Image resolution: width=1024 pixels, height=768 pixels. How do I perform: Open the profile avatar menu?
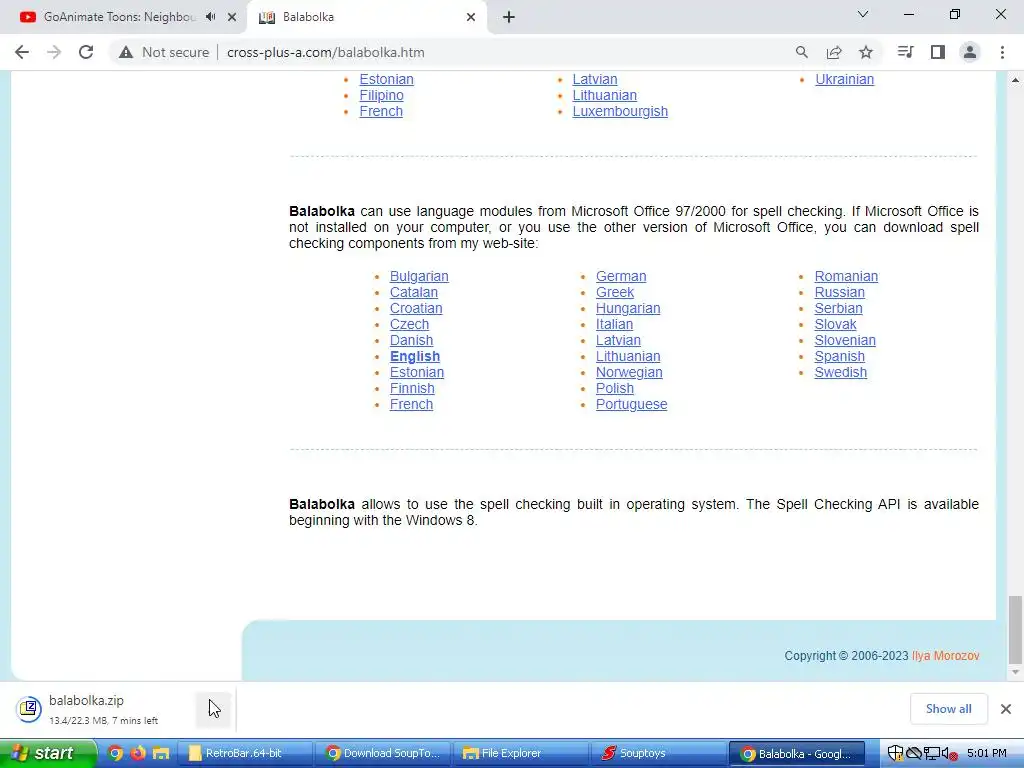(x=970, y=52)
